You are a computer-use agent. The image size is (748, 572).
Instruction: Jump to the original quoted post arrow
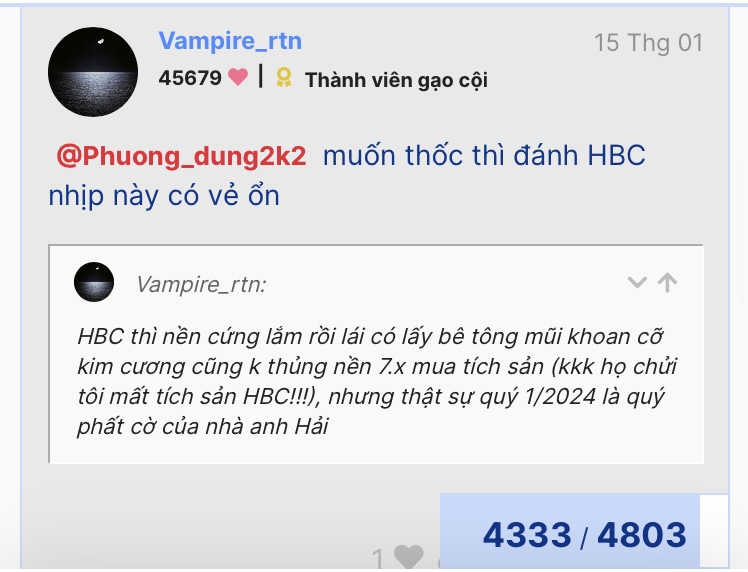(x=667, y=282)
